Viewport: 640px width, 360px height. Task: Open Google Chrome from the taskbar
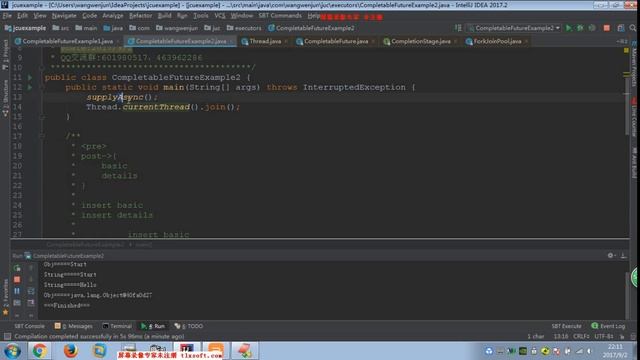pos(40,351)
